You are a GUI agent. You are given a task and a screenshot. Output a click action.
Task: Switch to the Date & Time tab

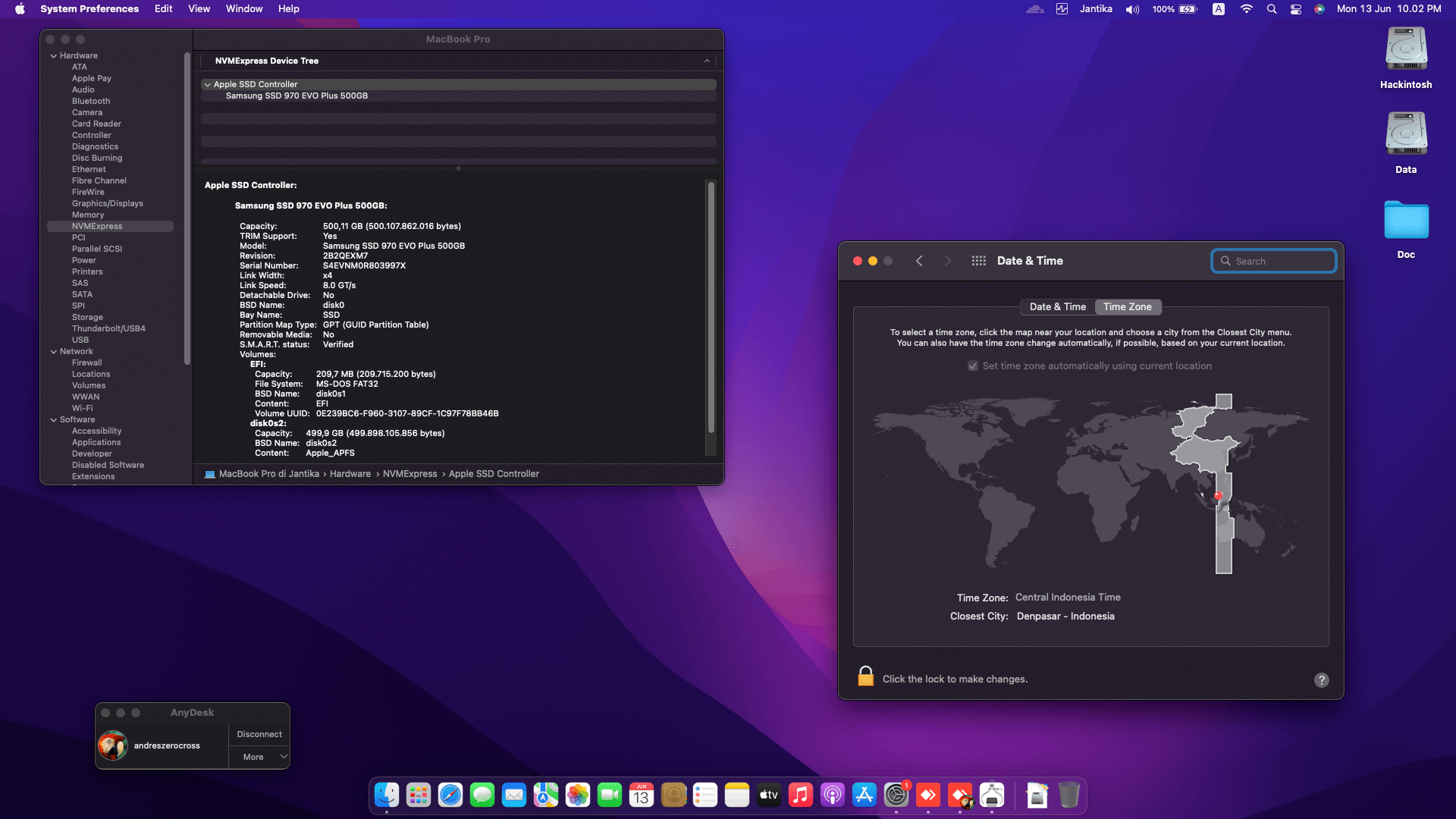coord(1057,307)
